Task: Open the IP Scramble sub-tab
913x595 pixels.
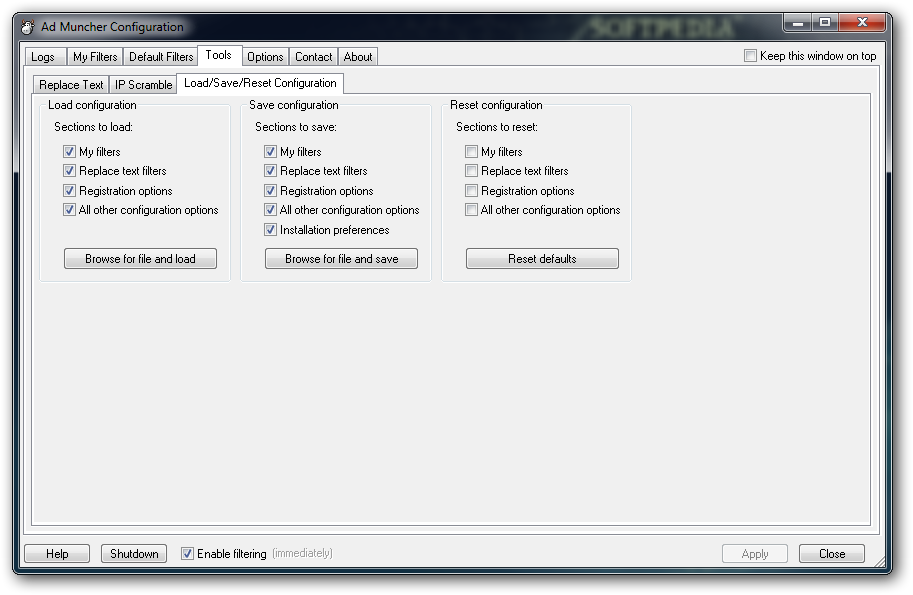Action: click(x=143, y=84)
